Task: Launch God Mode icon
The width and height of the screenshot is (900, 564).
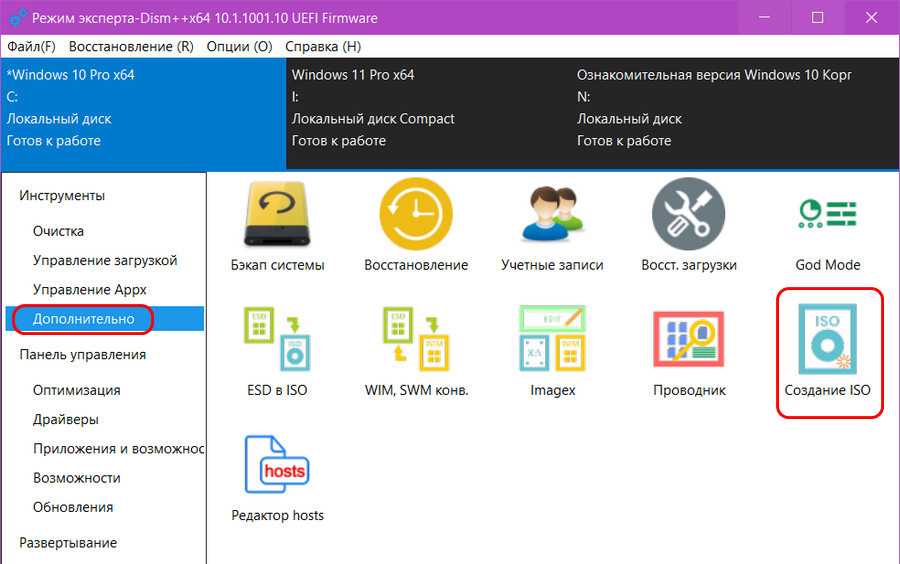Action: (828, 214)
